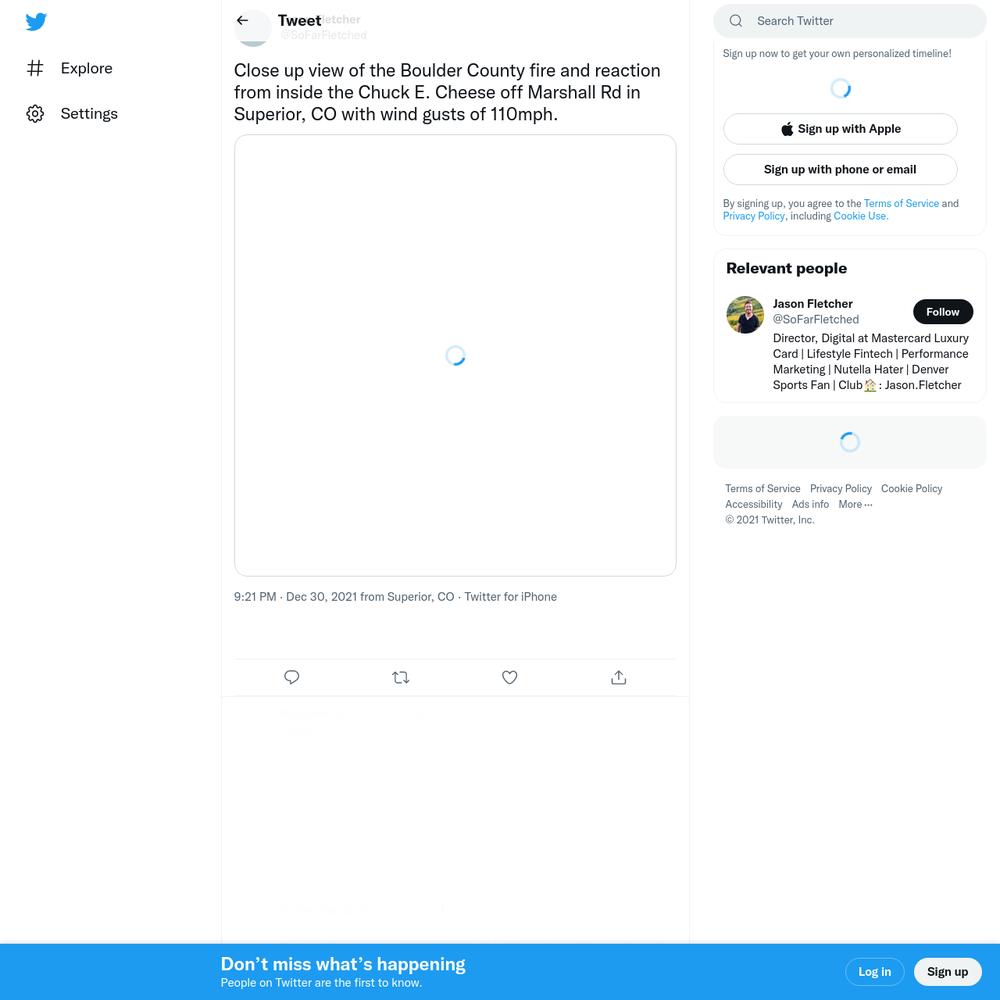Click the Twitter bird logo
1000x1000 pixels.
[x=36, y=22]
